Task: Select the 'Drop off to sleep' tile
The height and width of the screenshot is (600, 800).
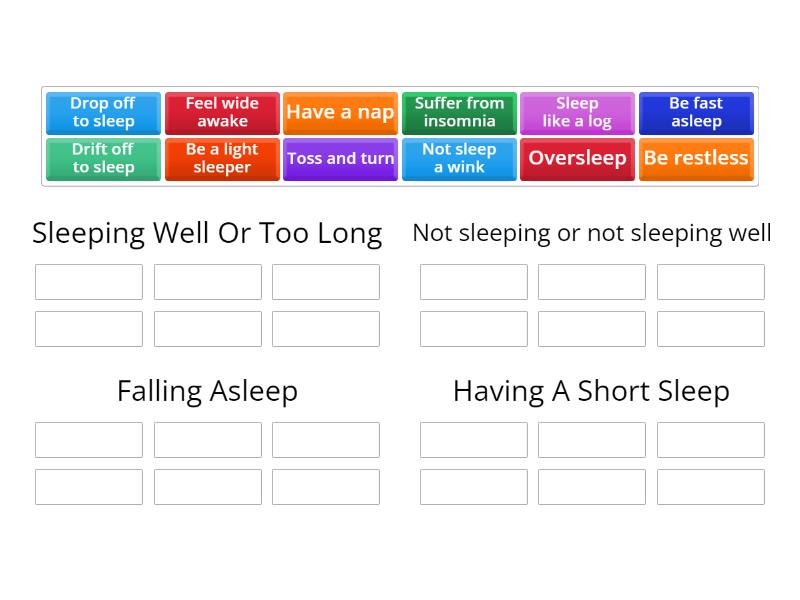Action: pos(103,113)
